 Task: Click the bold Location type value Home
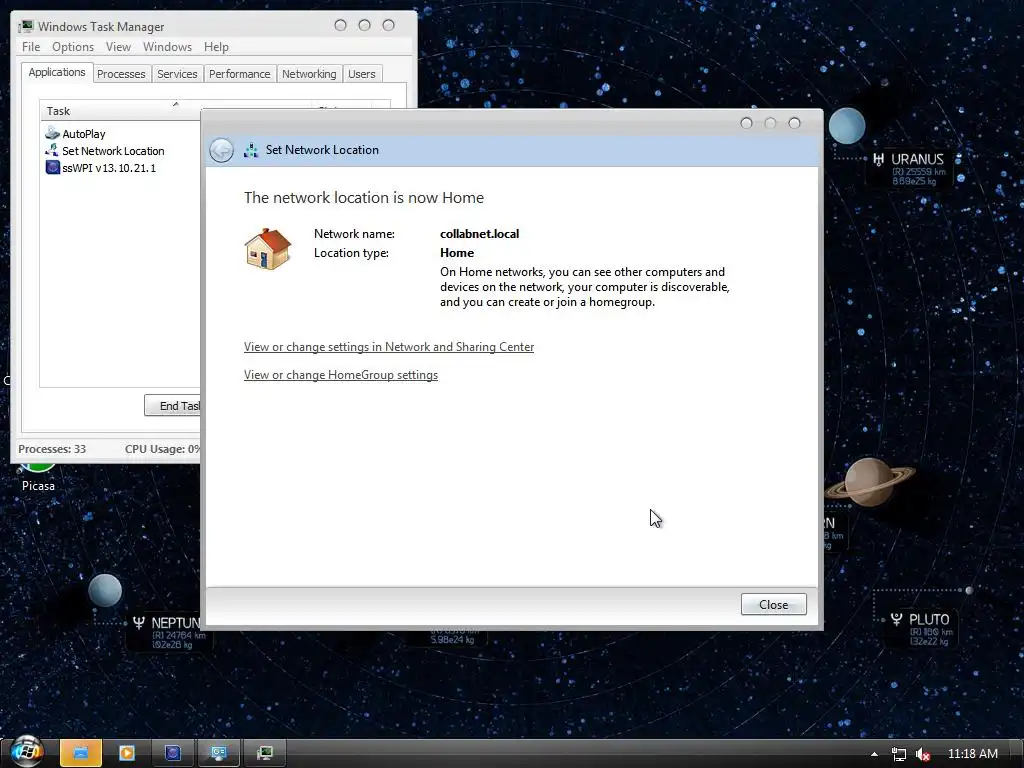click(457, 253)
